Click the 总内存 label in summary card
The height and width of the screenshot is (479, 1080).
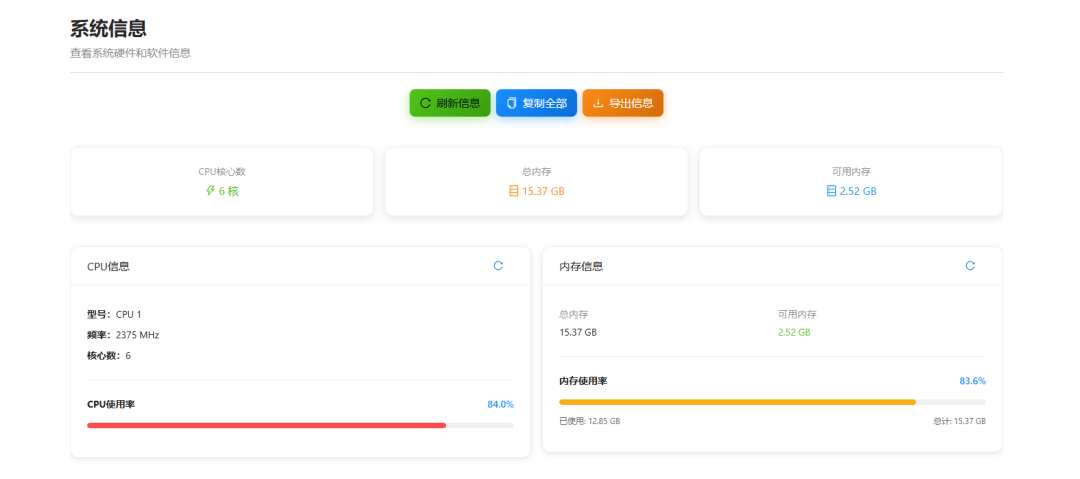tap(537, 172)
